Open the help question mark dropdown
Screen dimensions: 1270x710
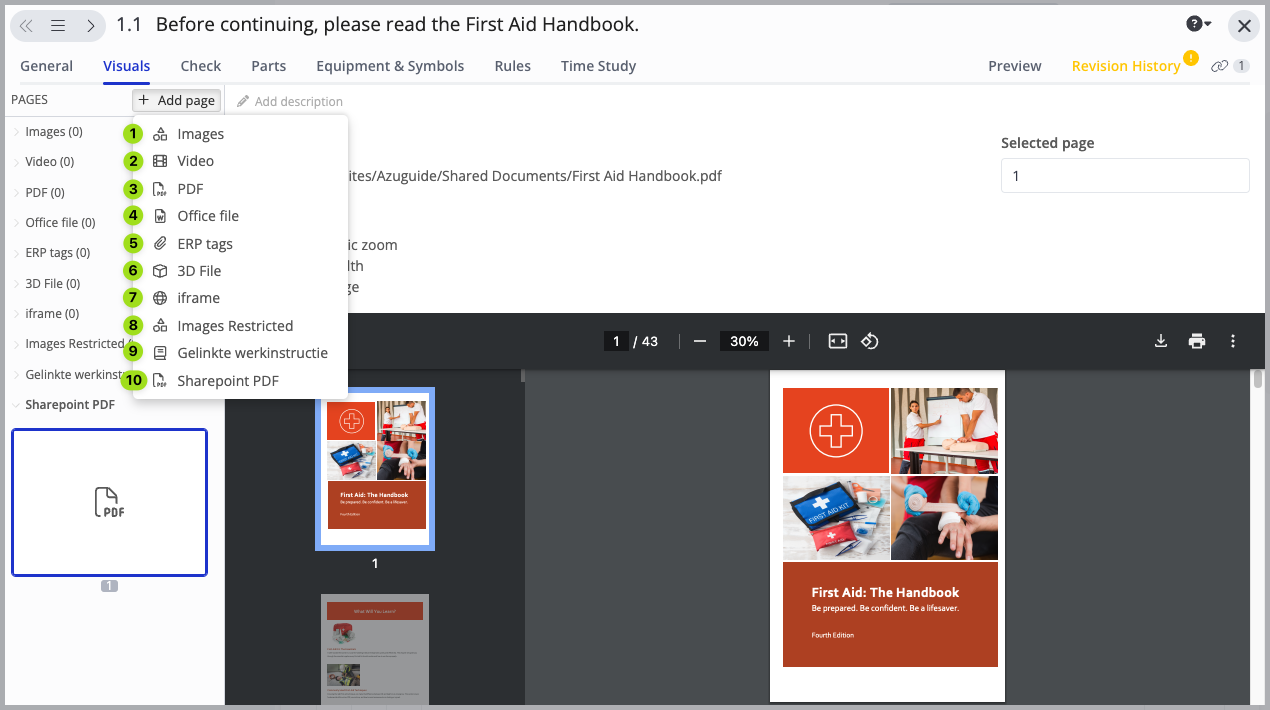click(x=1198, y=25)
